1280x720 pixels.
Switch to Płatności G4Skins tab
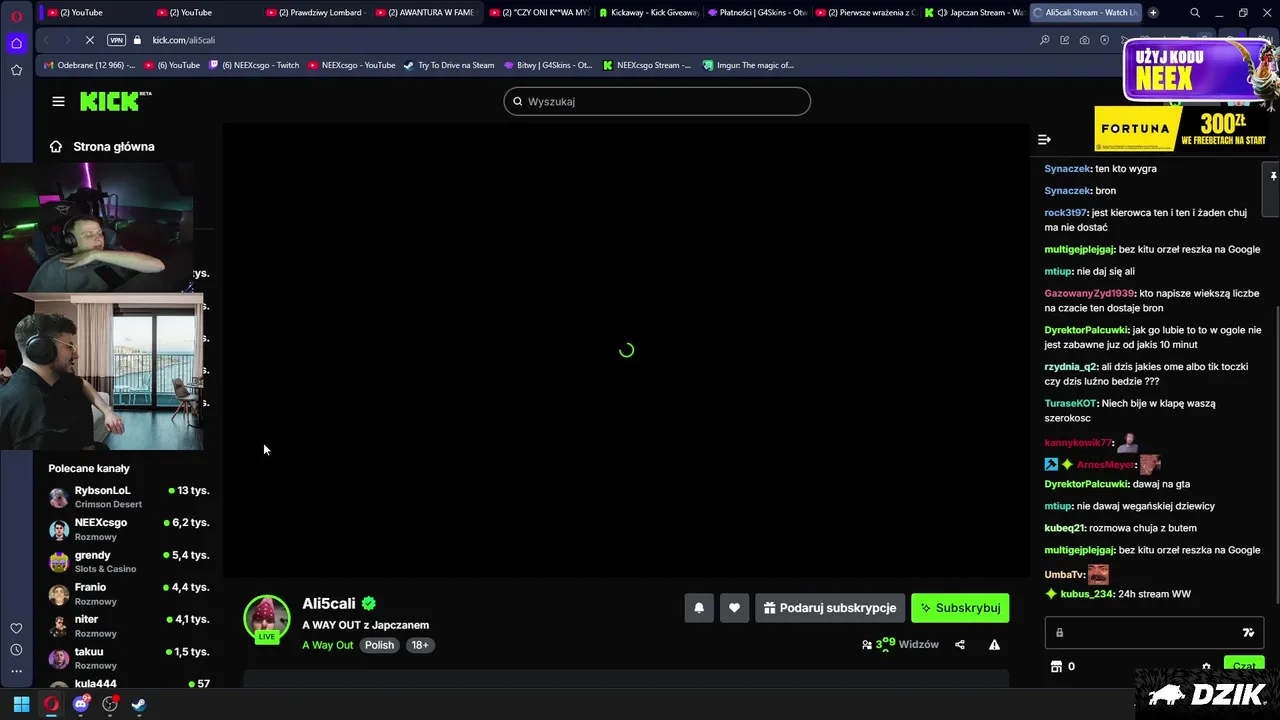pos(757,13)
